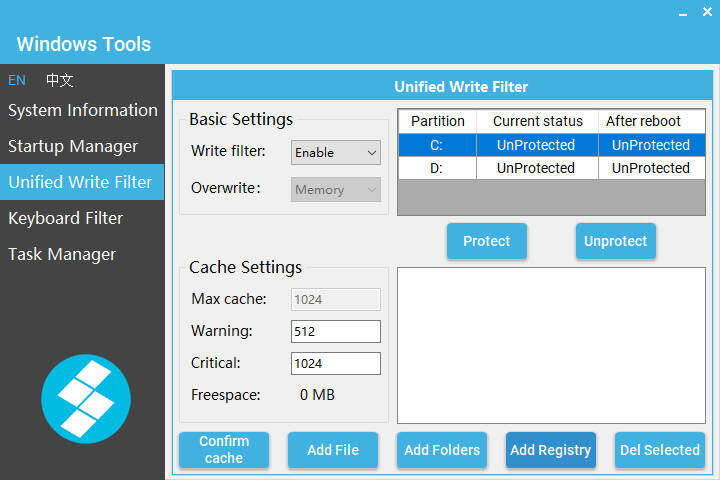Click the Windows Tools logo icon
Viewport: 720px width, 480px height.
(x=86, y=399)
